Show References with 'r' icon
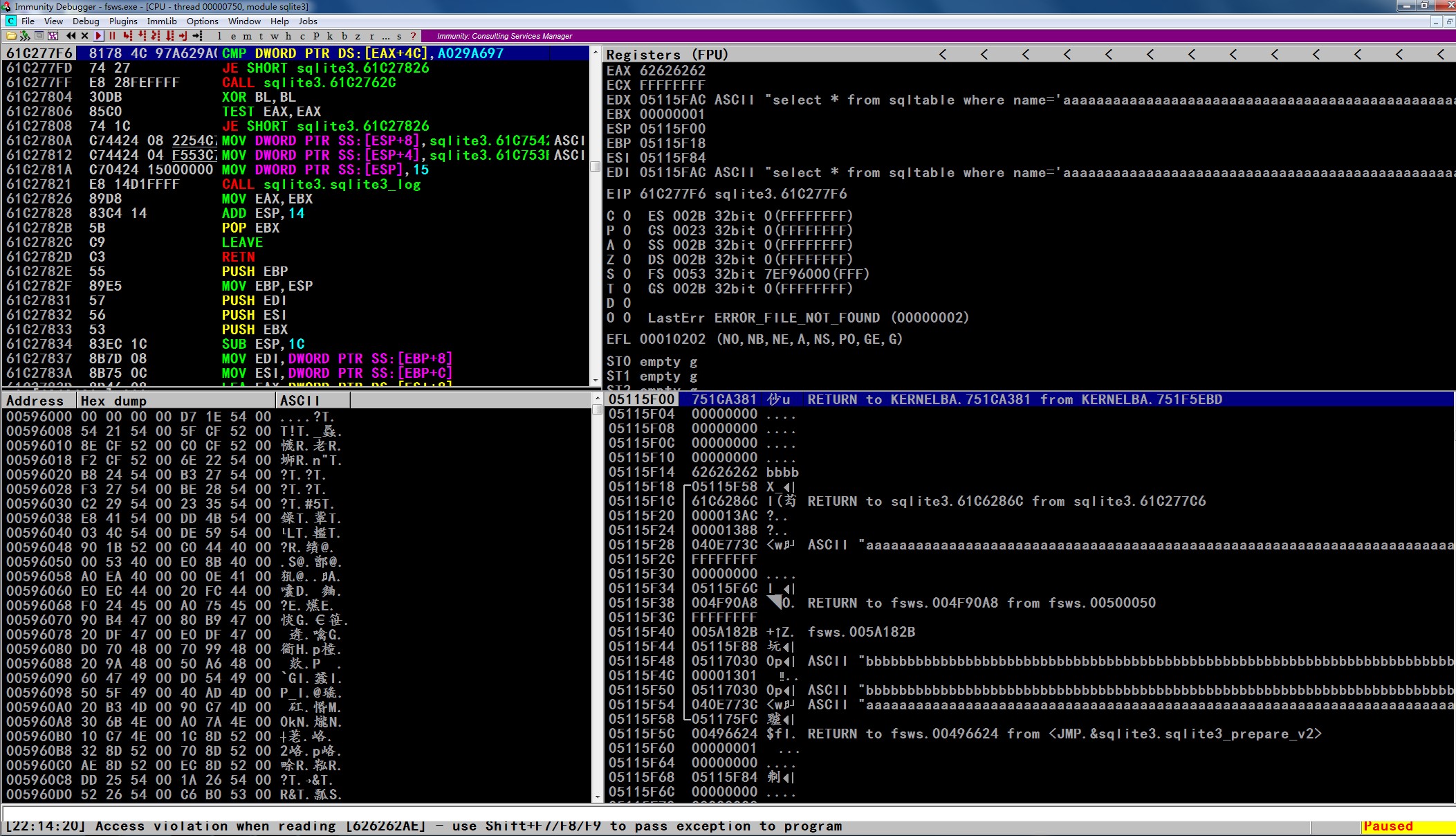This screenshot has width=1456, height=836. (371, 36)
